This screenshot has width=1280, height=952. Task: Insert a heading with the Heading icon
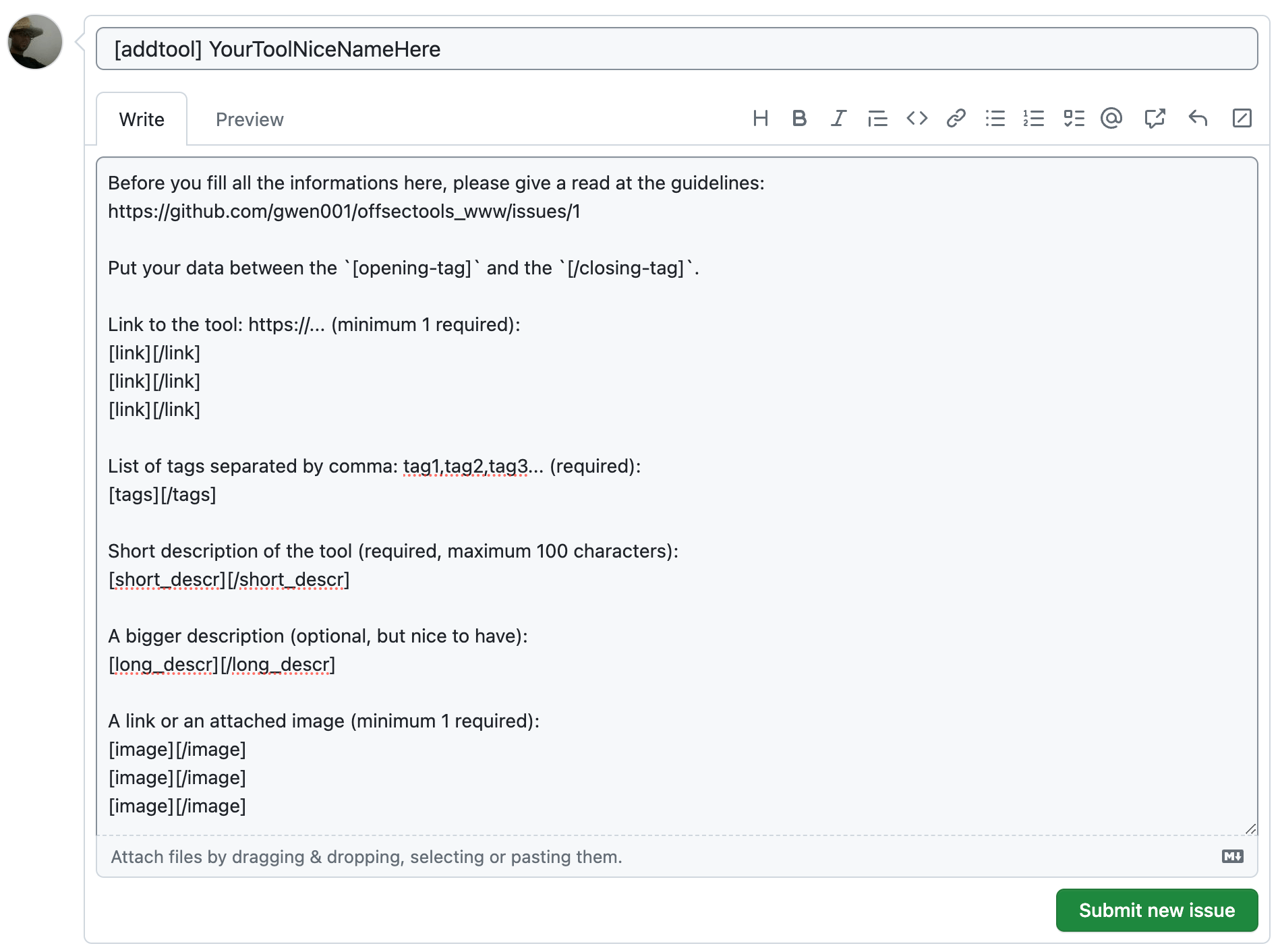point(761,119)
